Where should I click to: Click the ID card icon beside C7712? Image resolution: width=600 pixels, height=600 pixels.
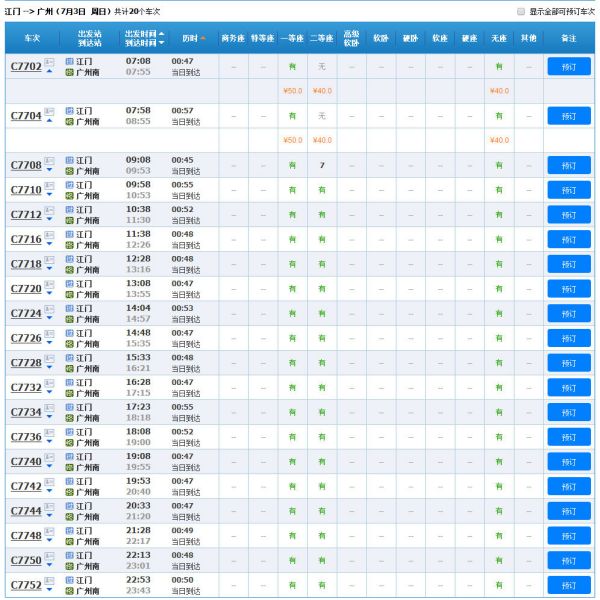click(x=49, y=210)
